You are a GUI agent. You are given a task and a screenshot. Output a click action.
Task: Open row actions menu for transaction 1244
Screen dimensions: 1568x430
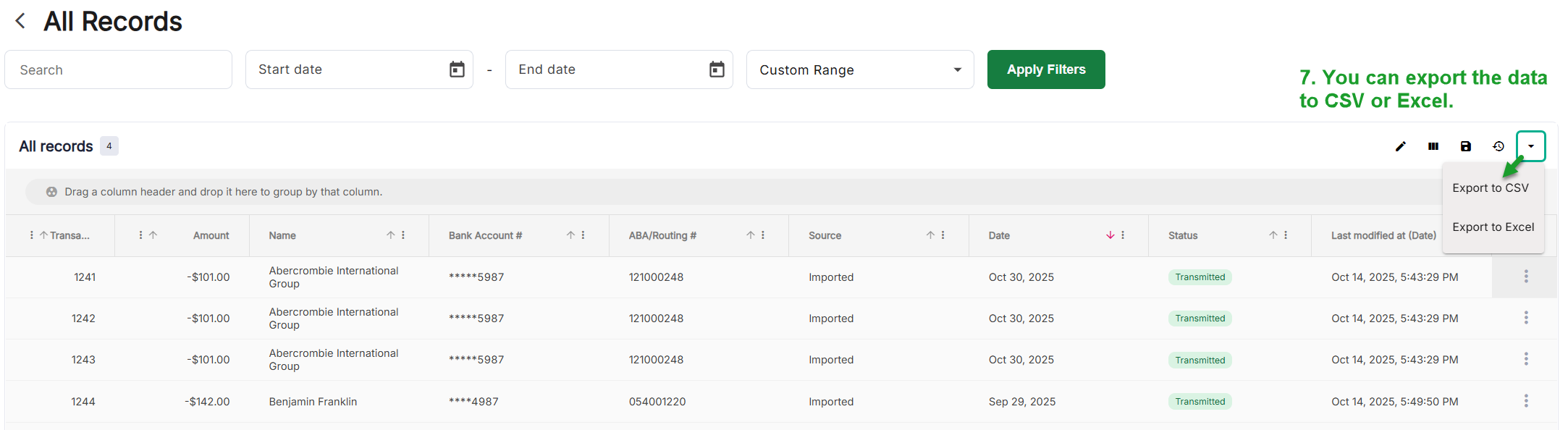point(1526,401)
